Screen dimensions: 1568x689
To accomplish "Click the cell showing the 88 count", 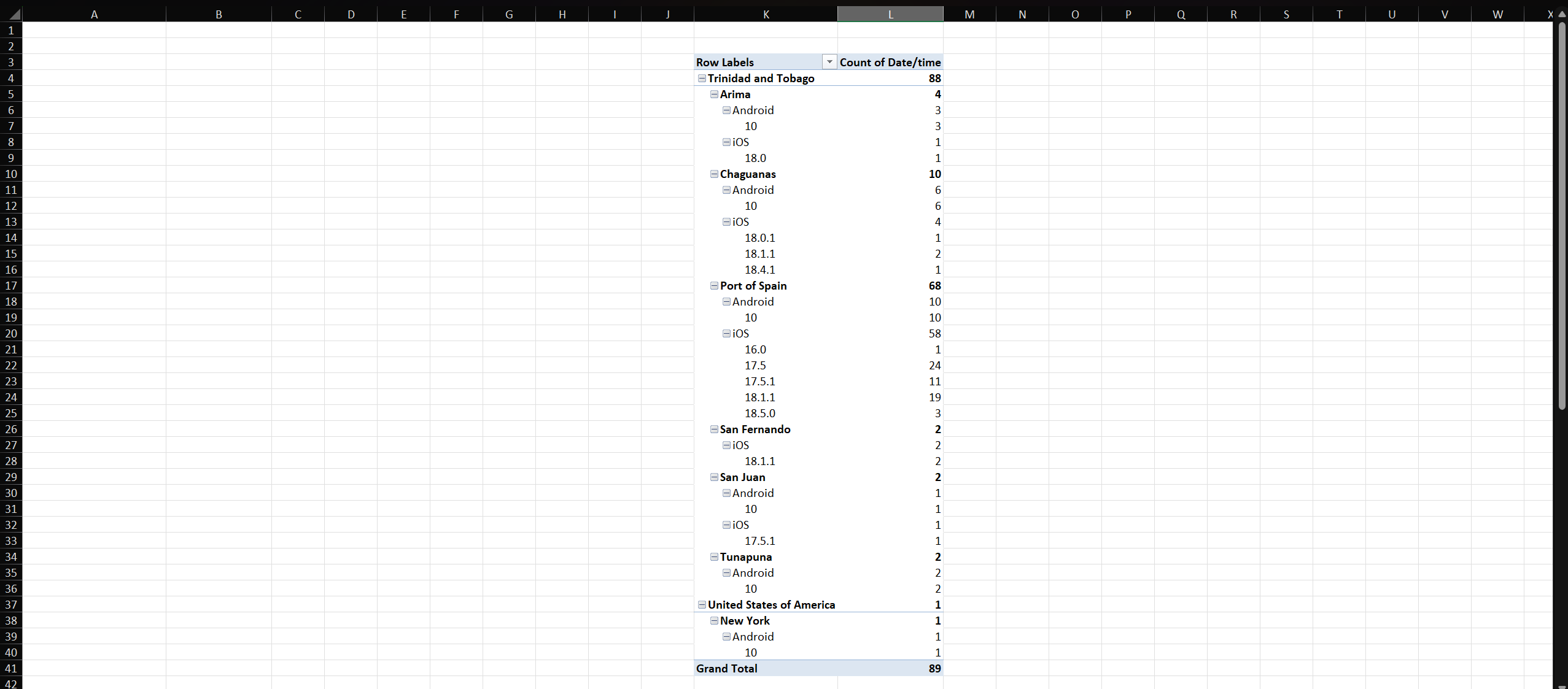I will tap(934, 78).
